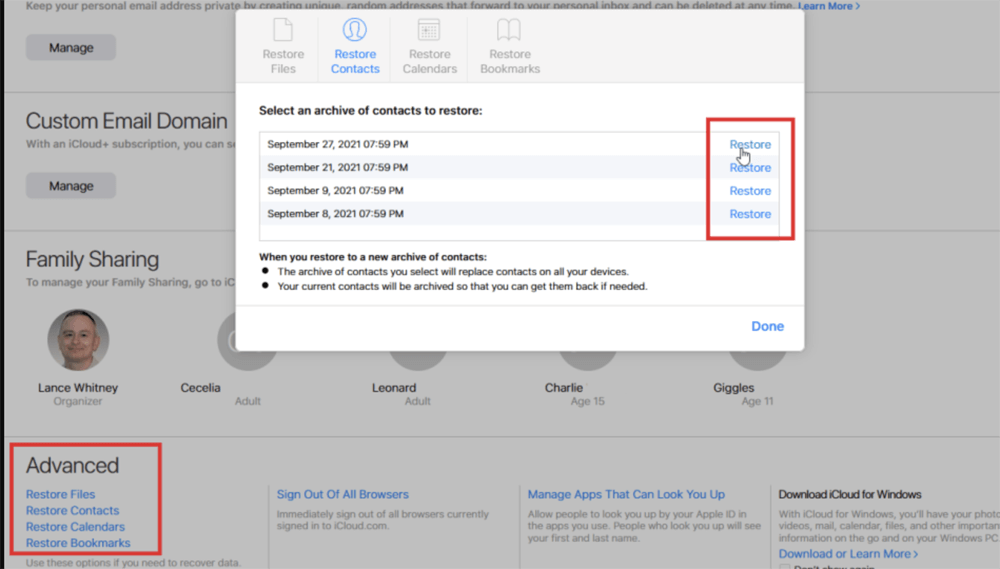
Task: Select the 'September 9, 2021 07:59 PM' text
Action: click(335, 190)
